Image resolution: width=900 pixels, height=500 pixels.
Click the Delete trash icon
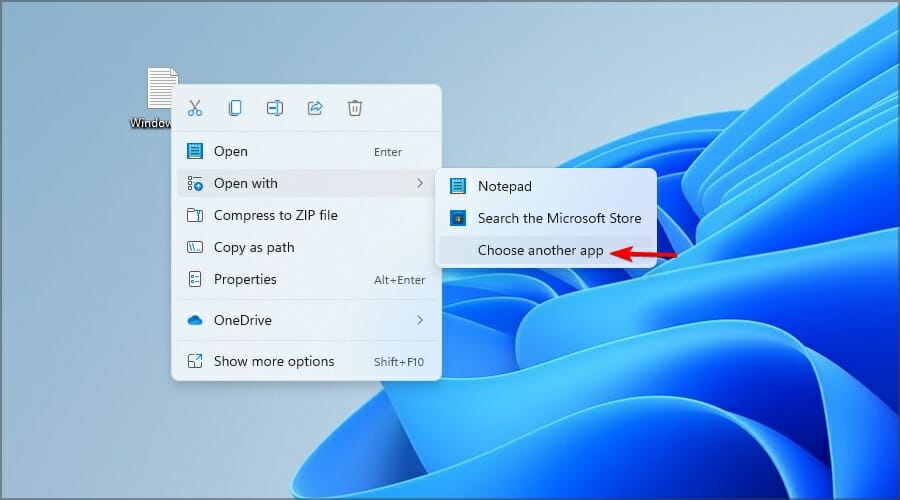(355, 108)
